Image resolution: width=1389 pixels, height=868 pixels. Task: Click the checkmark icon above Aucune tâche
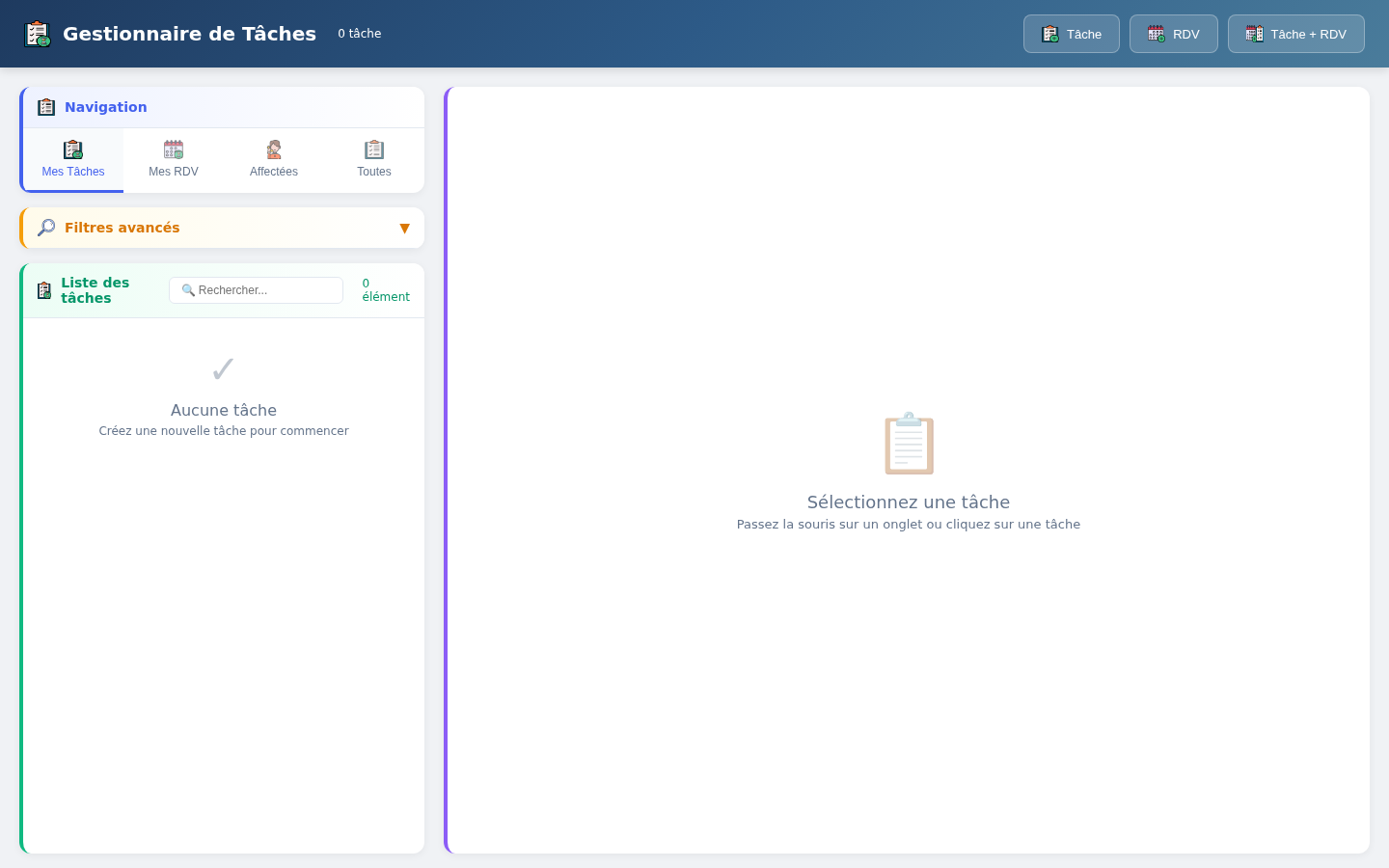click(224, 369)
